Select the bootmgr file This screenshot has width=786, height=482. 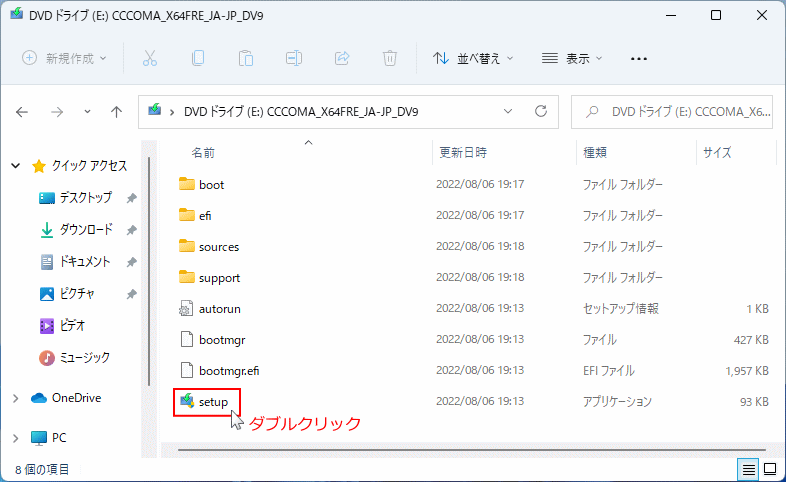point(222,340)
